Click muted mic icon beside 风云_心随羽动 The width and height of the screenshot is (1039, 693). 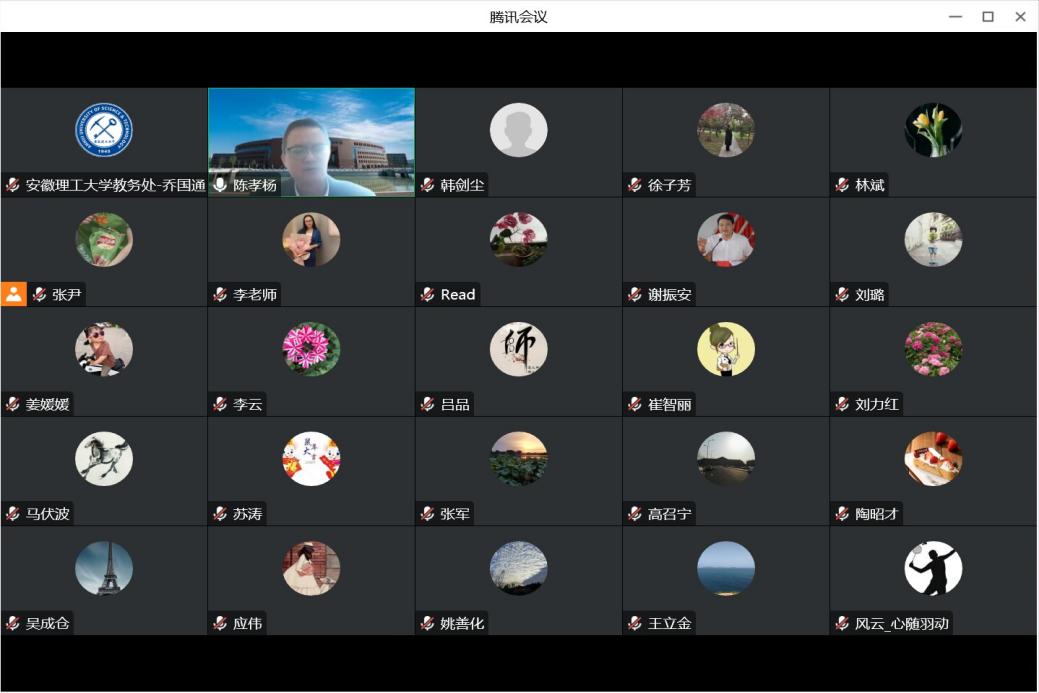tap(842, 623)
